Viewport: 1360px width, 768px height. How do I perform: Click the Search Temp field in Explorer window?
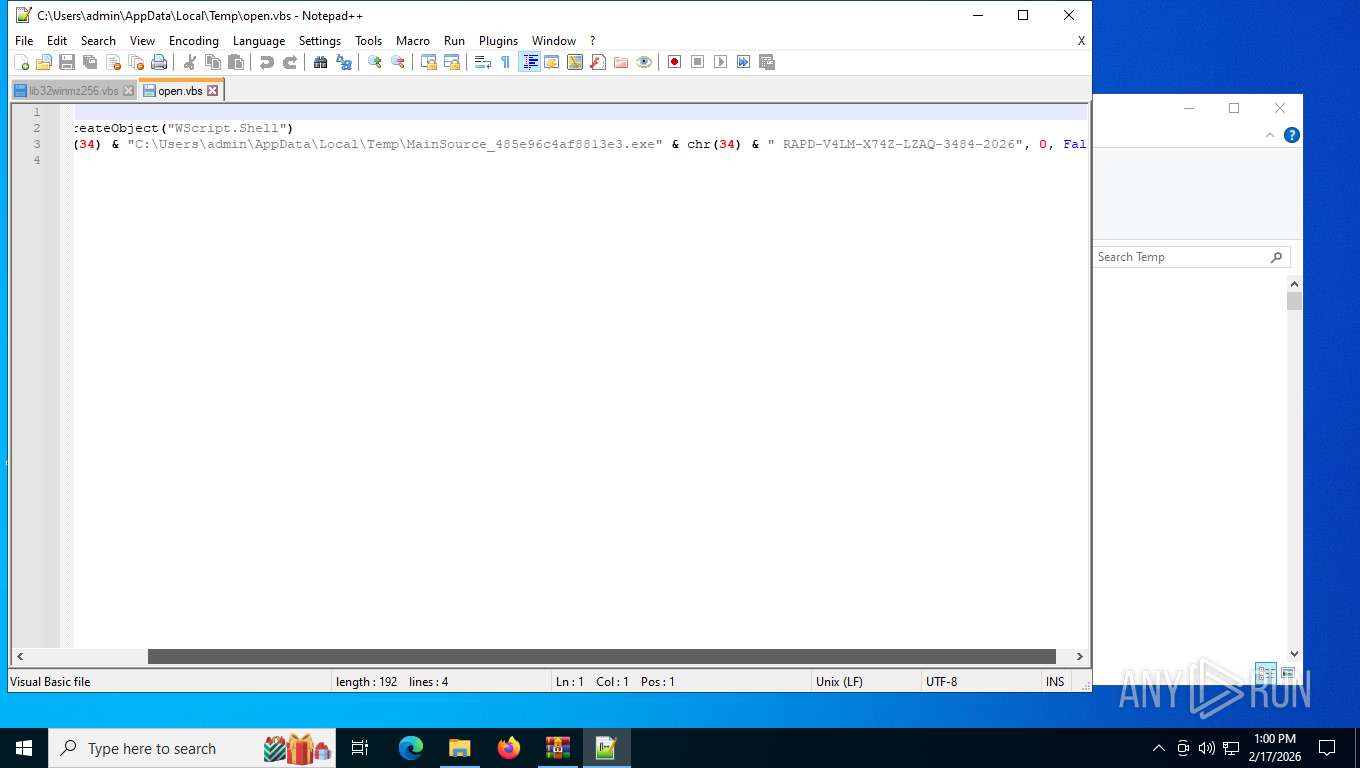1191,257
